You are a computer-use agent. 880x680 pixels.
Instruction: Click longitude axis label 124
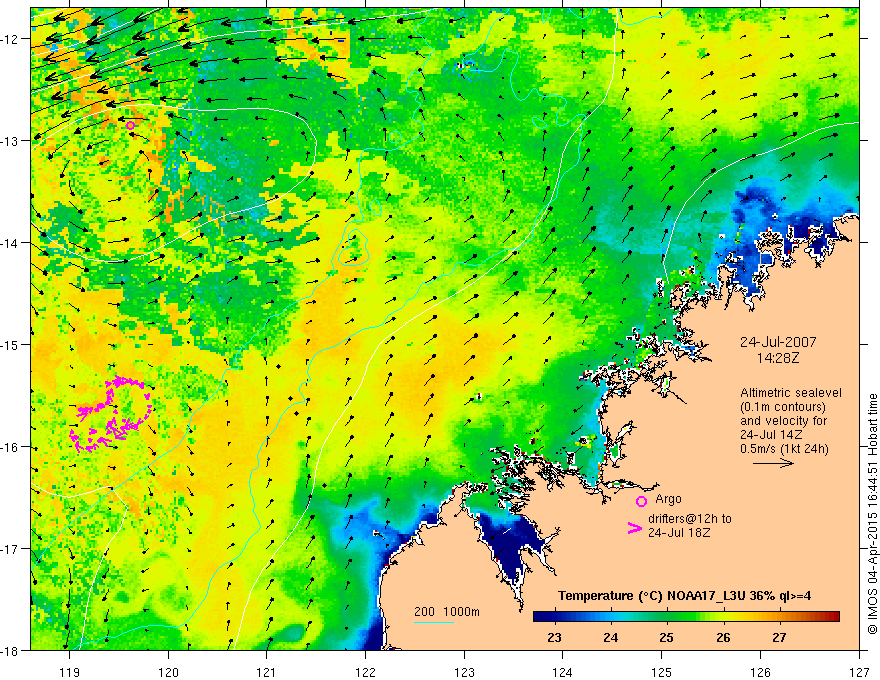(563, 672)
